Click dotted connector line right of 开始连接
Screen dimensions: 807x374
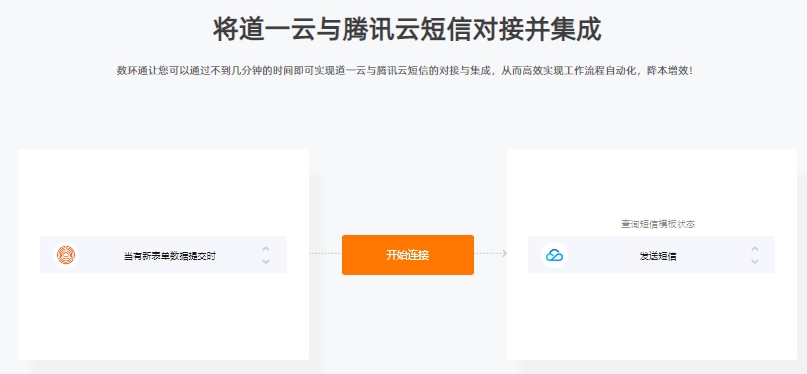pos(487,253)
